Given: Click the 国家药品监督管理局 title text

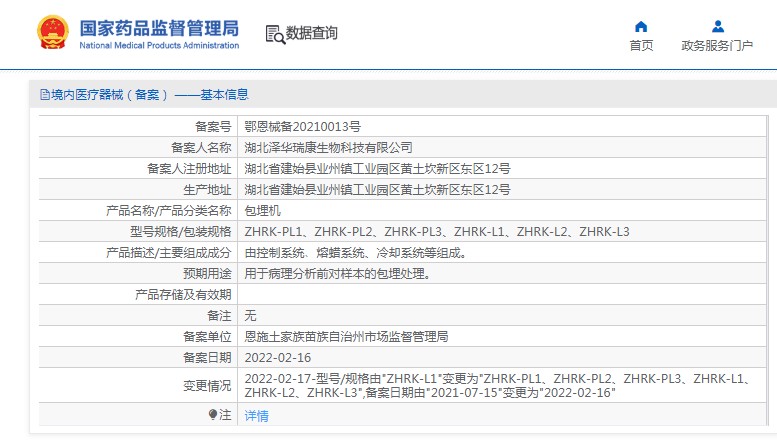Looking at the screenshot, I should click(x=159, y=27).
